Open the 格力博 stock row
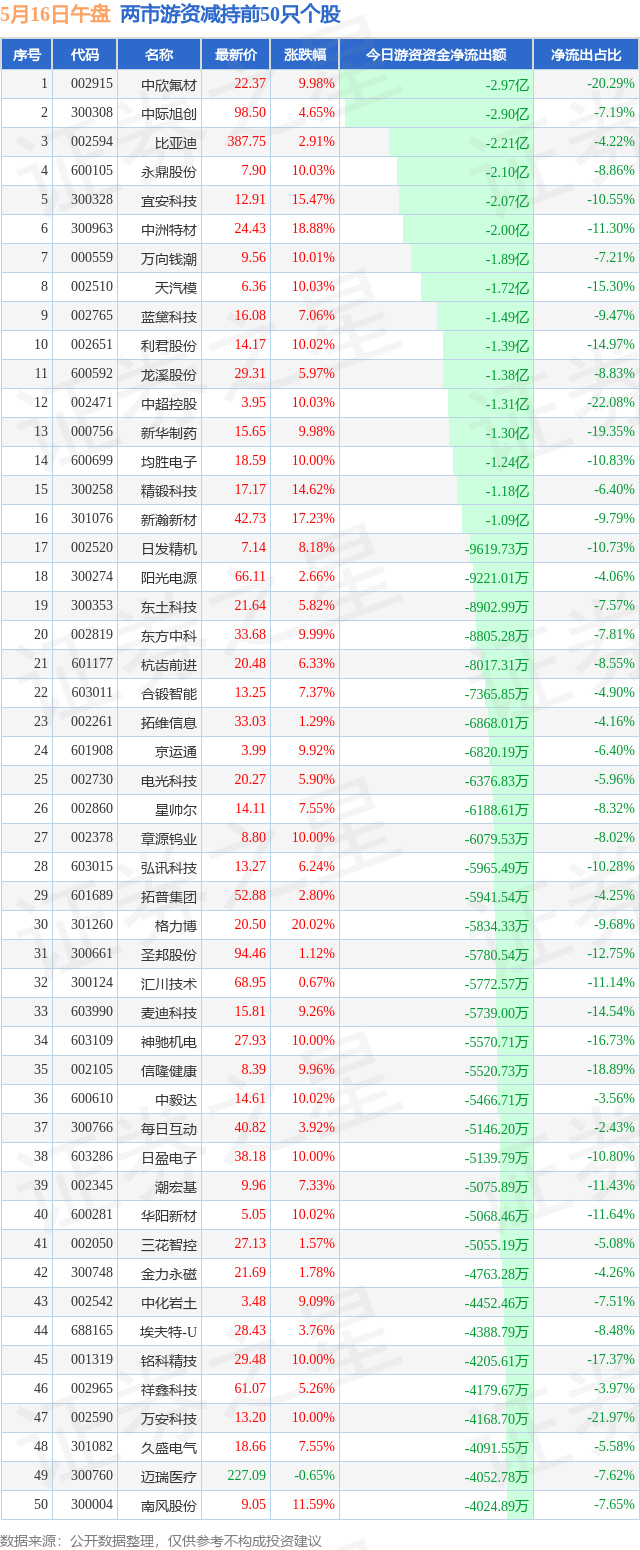The width and height of the screenshot is (640, 1550). (x=320, y=925)
